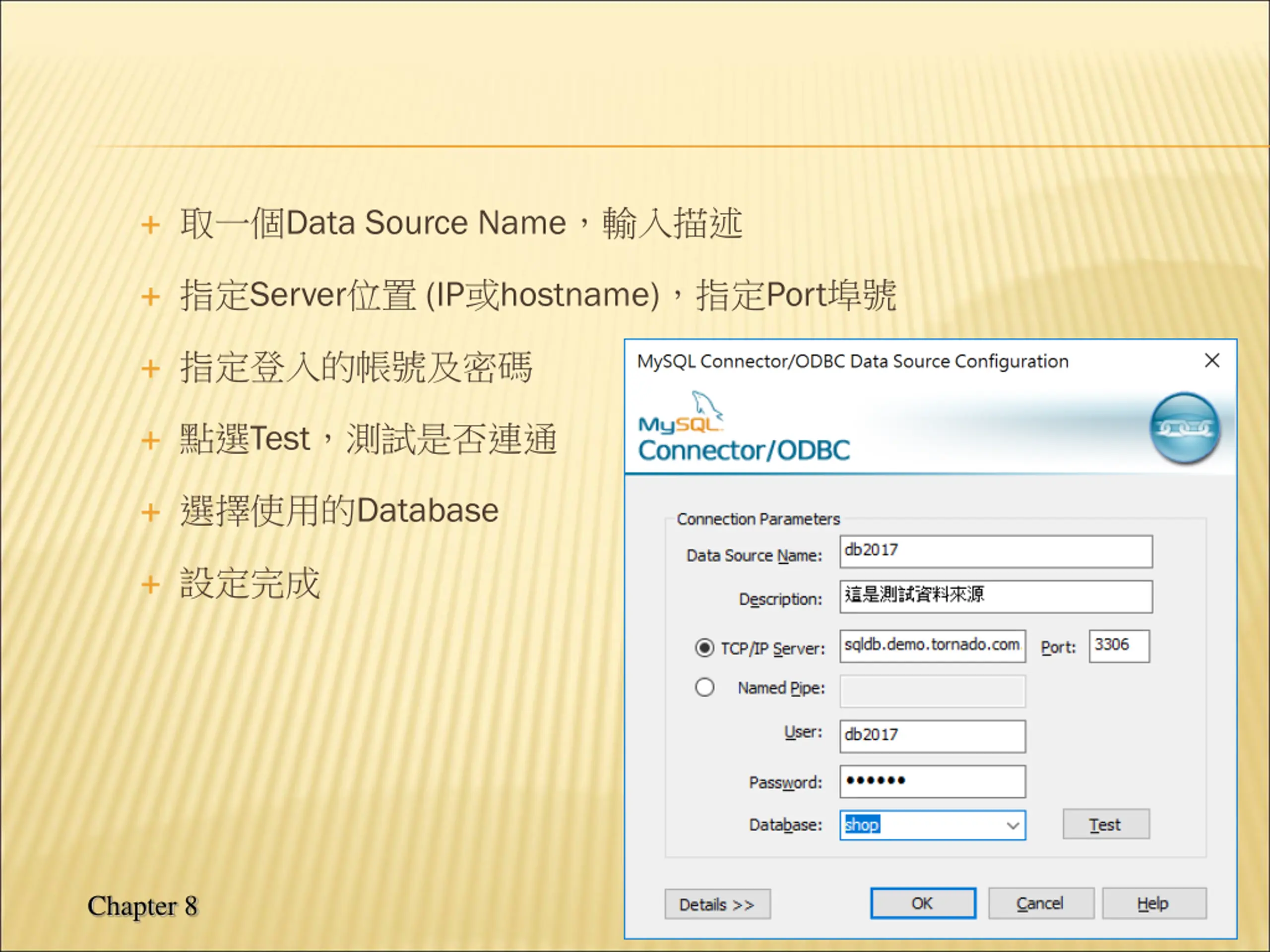The image size is (1270, 952).
Task: Expand the Details >> section
Action: click(717, 904)
